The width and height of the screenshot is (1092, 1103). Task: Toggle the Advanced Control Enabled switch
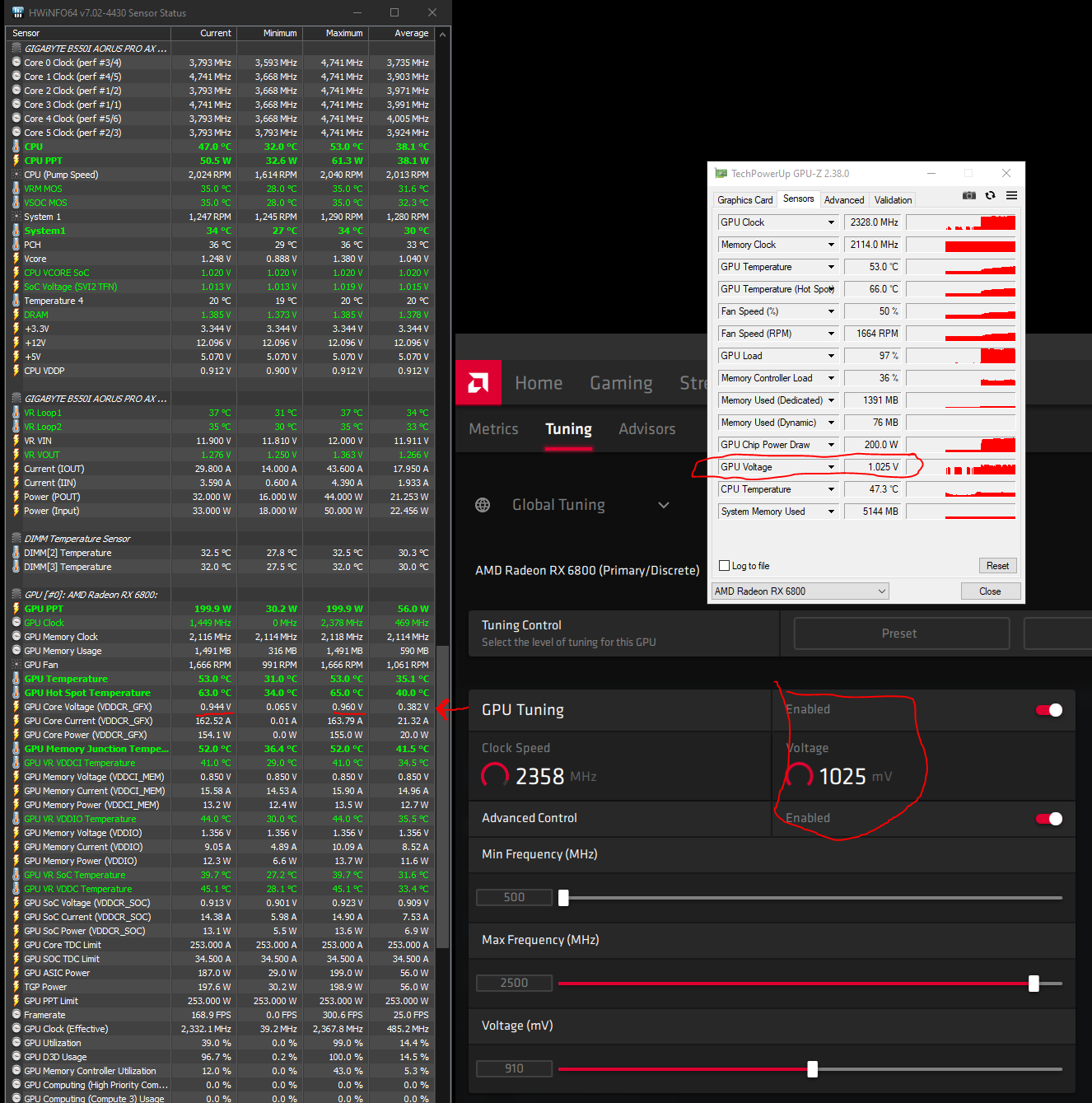point(1049,819)
